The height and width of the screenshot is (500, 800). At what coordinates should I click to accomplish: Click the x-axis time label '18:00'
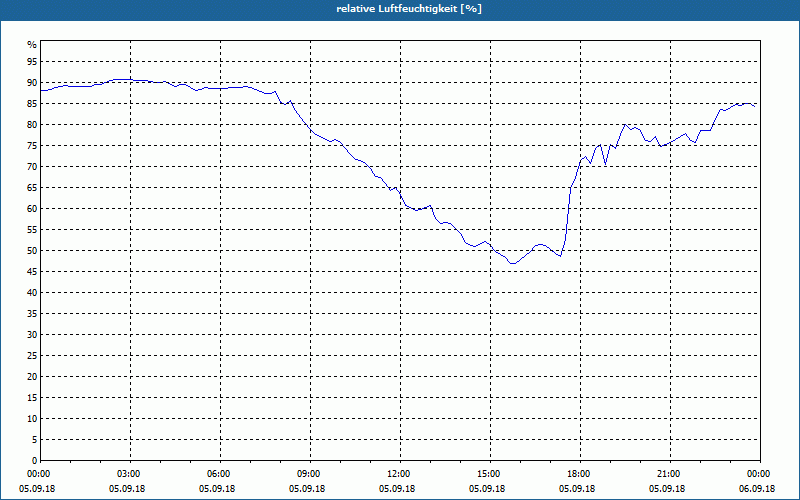point(580,474)
